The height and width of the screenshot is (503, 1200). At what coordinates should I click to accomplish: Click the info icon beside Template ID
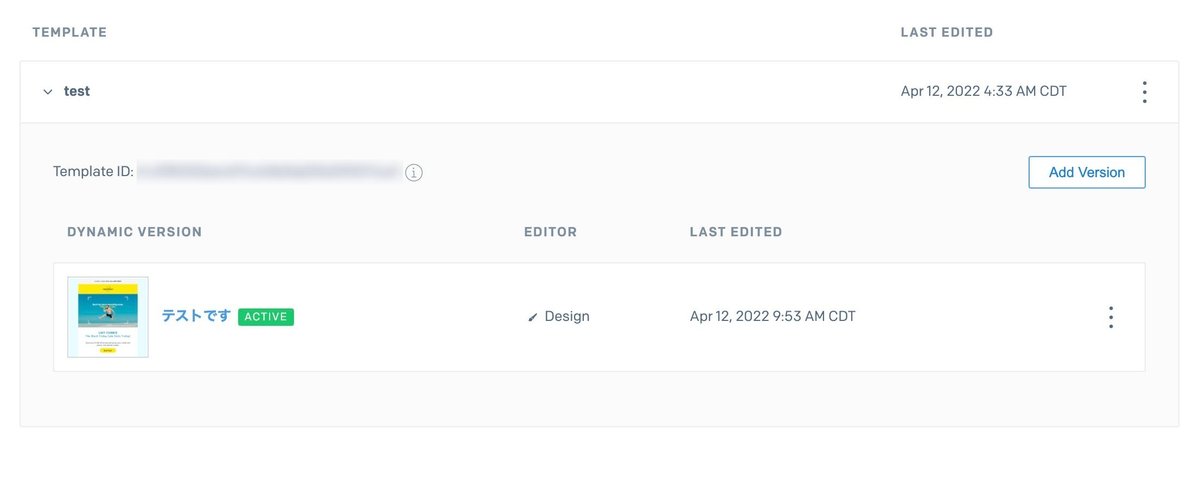(x=414, y=173)
